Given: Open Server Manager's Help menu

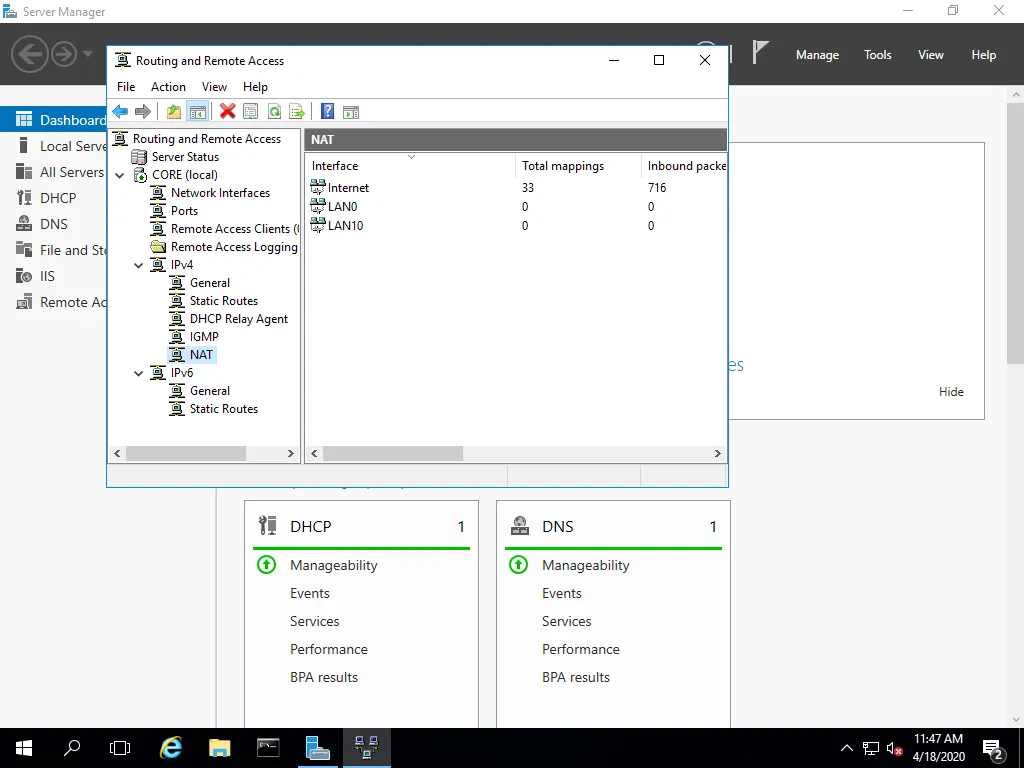Looking at the screenshot, I should (x=984, y=55).
